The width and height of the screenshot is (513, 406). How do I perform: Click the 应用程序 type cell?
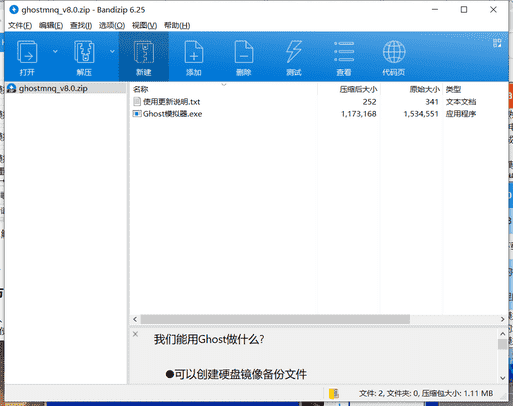coord(461,114)
